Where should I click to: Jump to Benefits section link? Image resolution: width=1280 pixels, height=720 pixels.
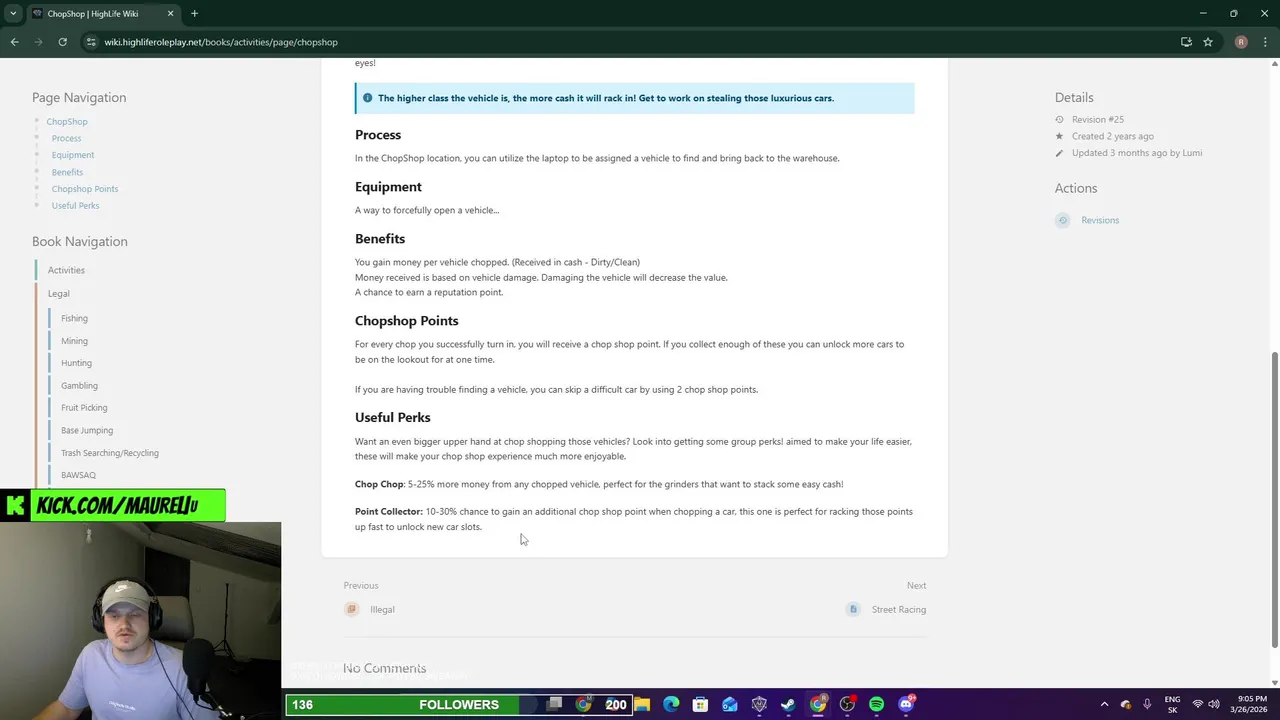click(x=67, y=172)
